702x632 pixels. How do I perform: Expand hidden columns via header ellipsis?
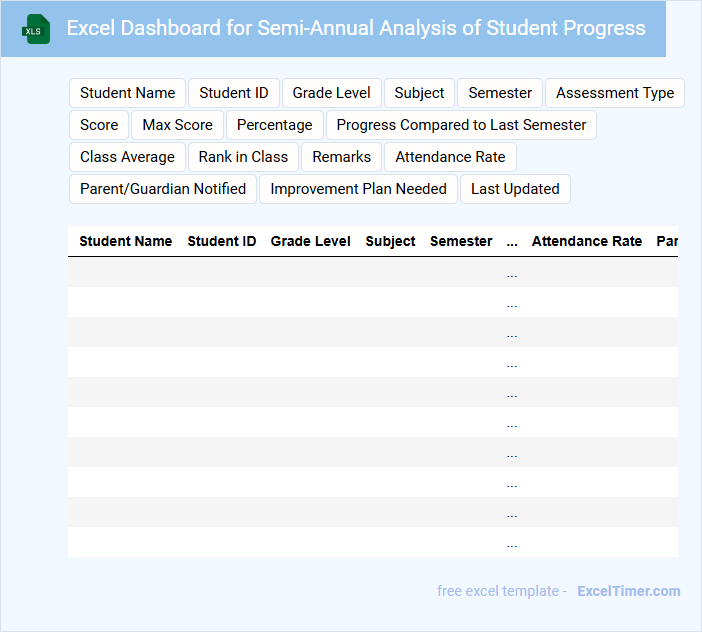click(512, 242)
